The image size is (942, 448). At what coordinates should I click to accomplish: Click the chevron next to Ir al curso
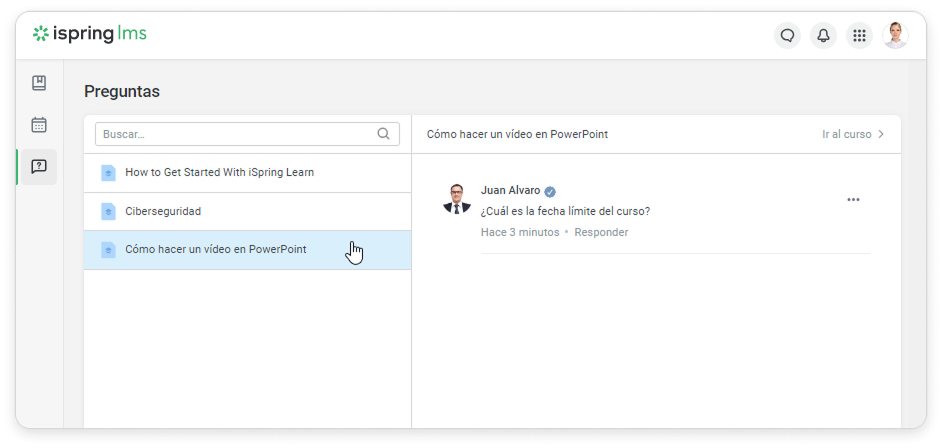pyautogui.click(x=881, y=134)
